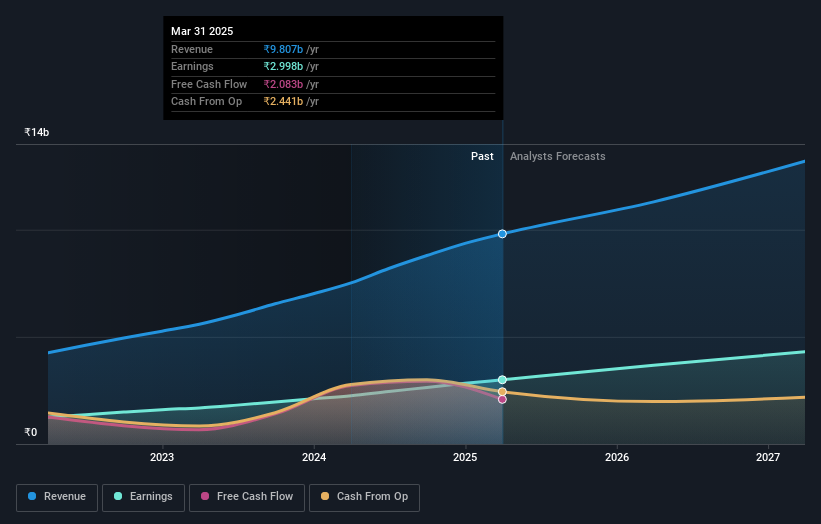Click the blue dot in the Revenue legend

point(32,496)
